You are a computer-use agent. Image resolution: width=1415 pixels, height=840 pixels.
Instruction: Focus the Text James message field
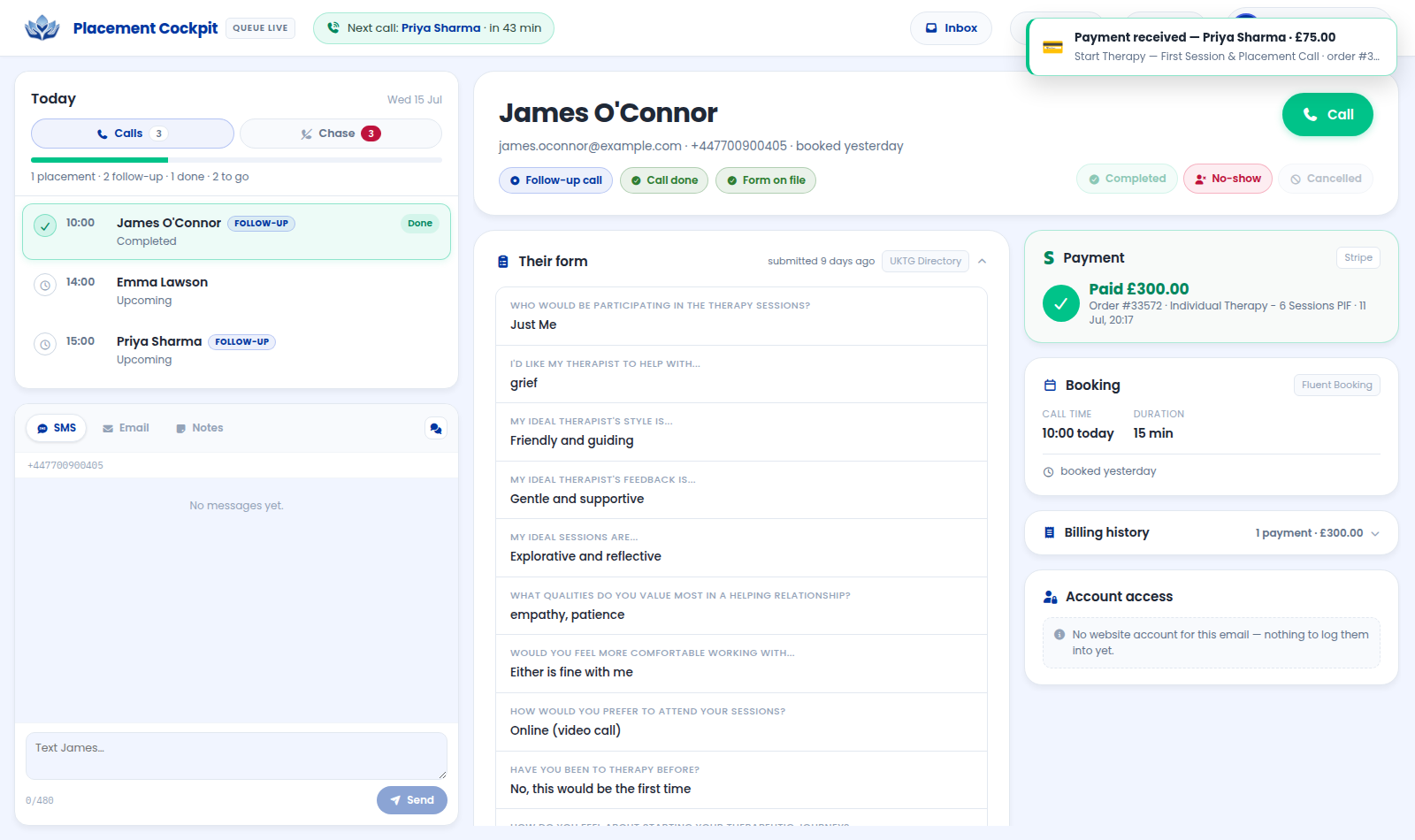236,756
